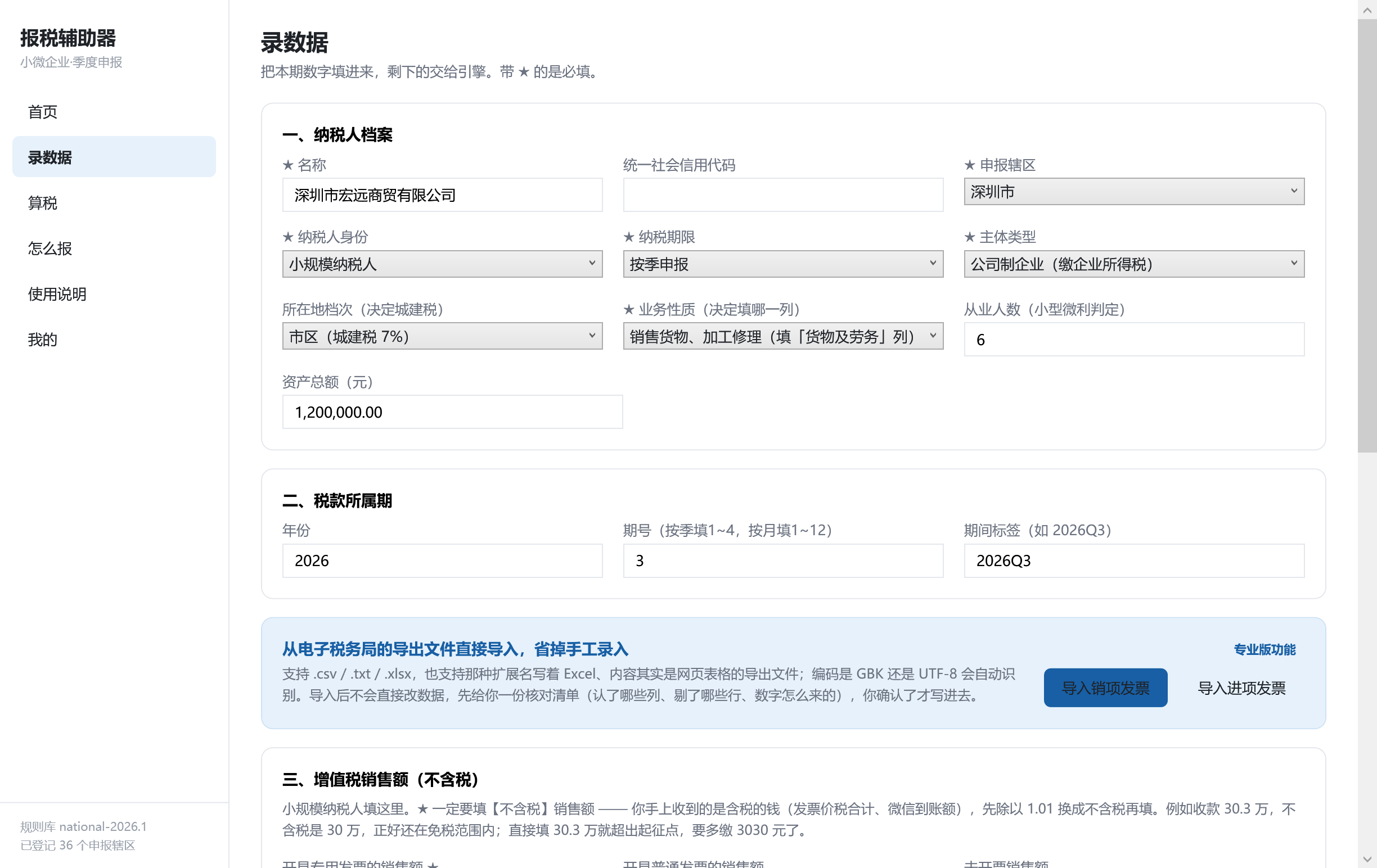Click the 报税辅助器 app title
This screenshot has height=868, width=1377.
point(68,38)
